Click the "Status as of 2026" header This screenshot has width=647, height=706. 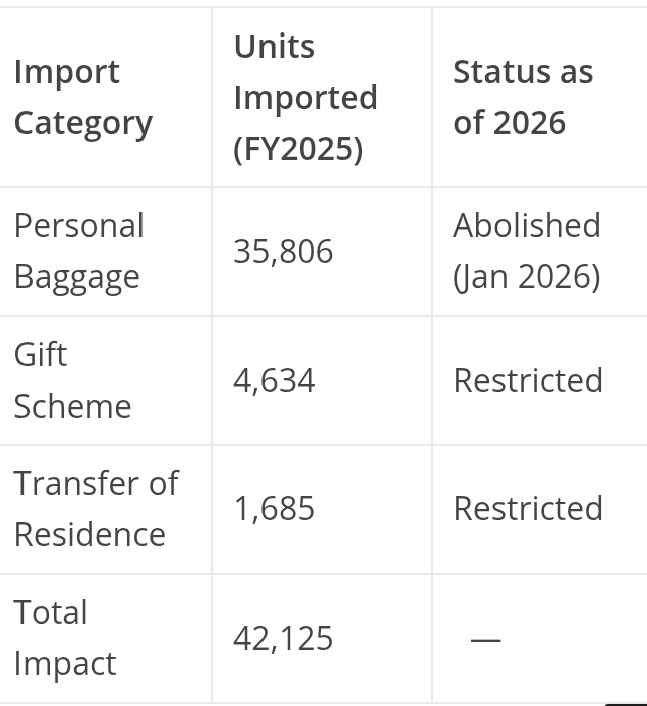[523, 97]
